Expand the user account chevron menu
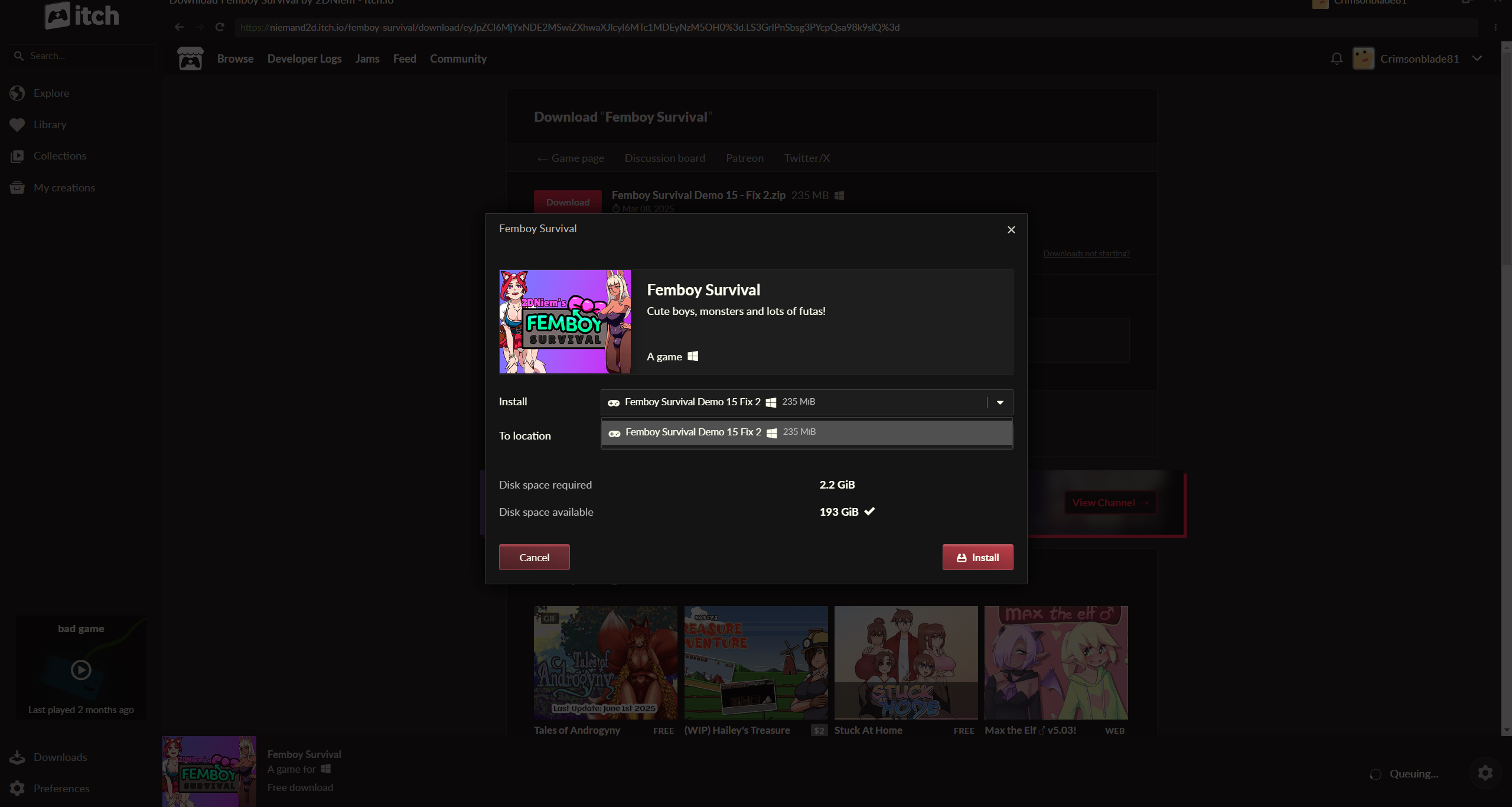Viewport: 1512px width, 807px height. click(x=1477, y=58)
